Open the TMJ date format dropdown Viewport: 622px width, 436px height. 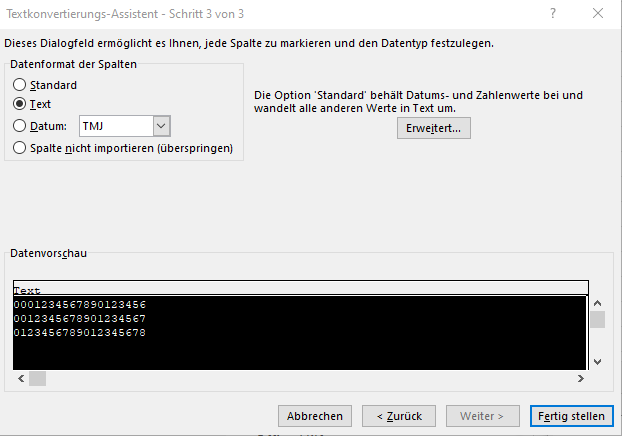161,126
